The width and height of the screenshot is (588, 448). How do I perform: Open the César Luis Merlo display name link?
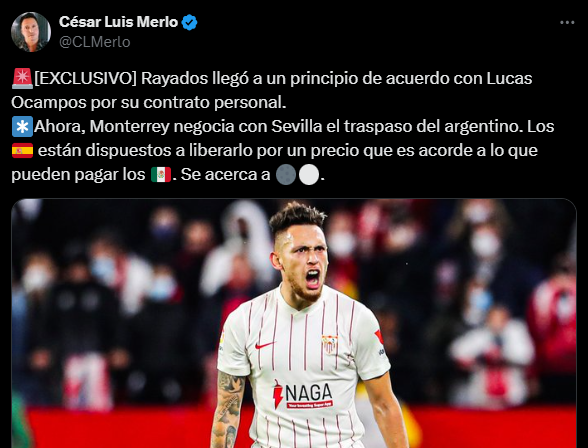118,22
